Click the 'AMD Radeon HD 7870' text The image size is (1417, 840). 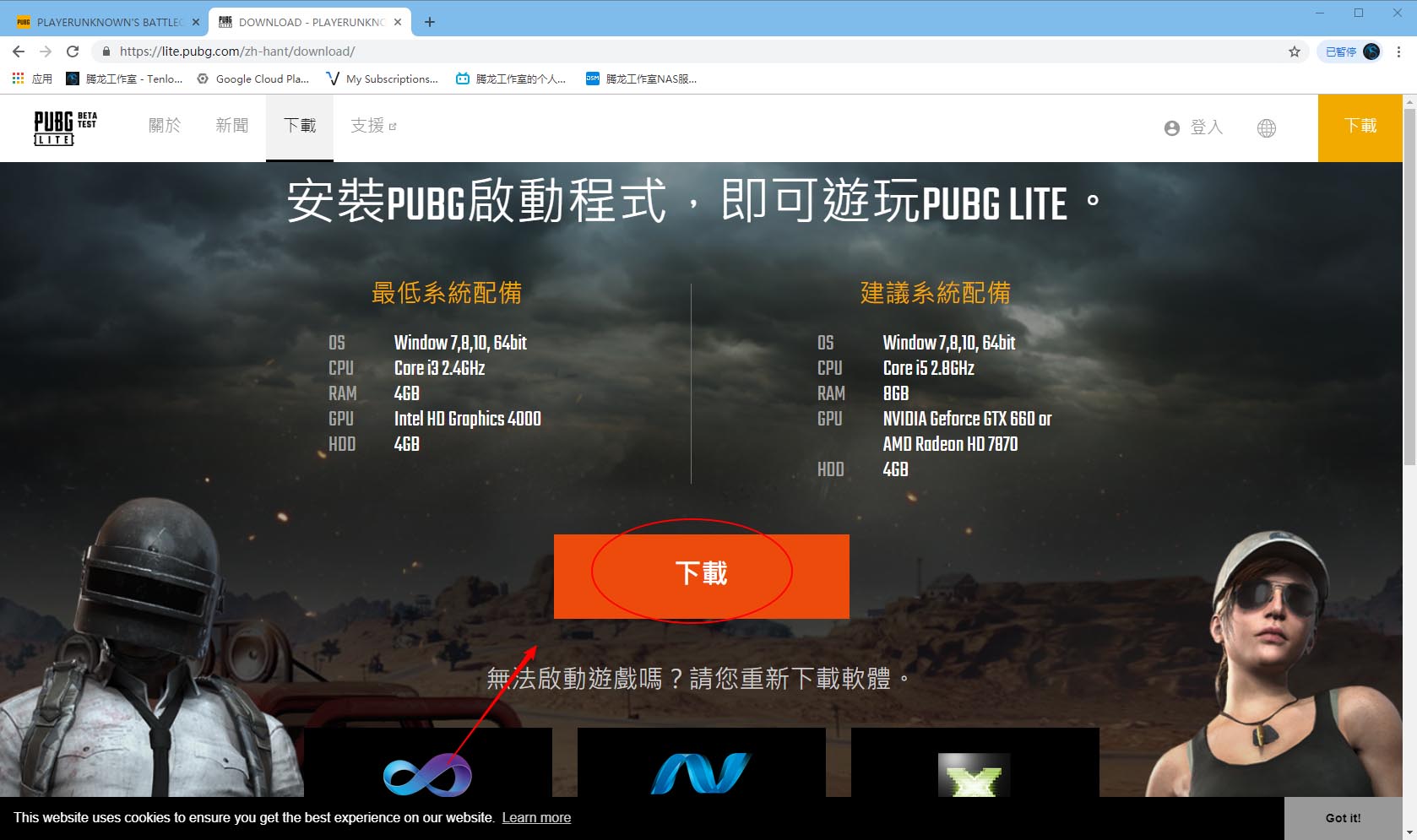(951, 444)
